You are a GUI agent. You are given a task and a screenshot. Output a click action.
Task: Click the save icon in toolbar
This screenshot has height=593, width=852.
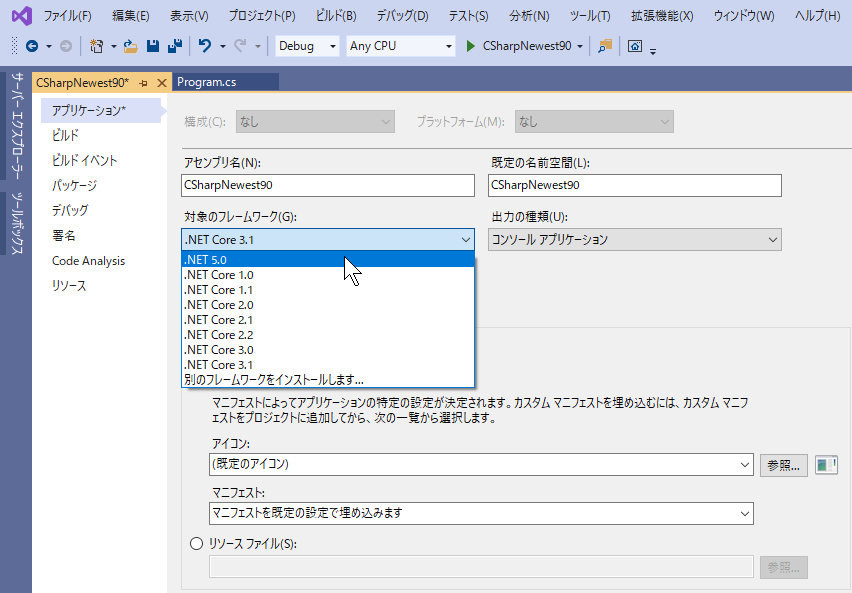tap(153, 46)
